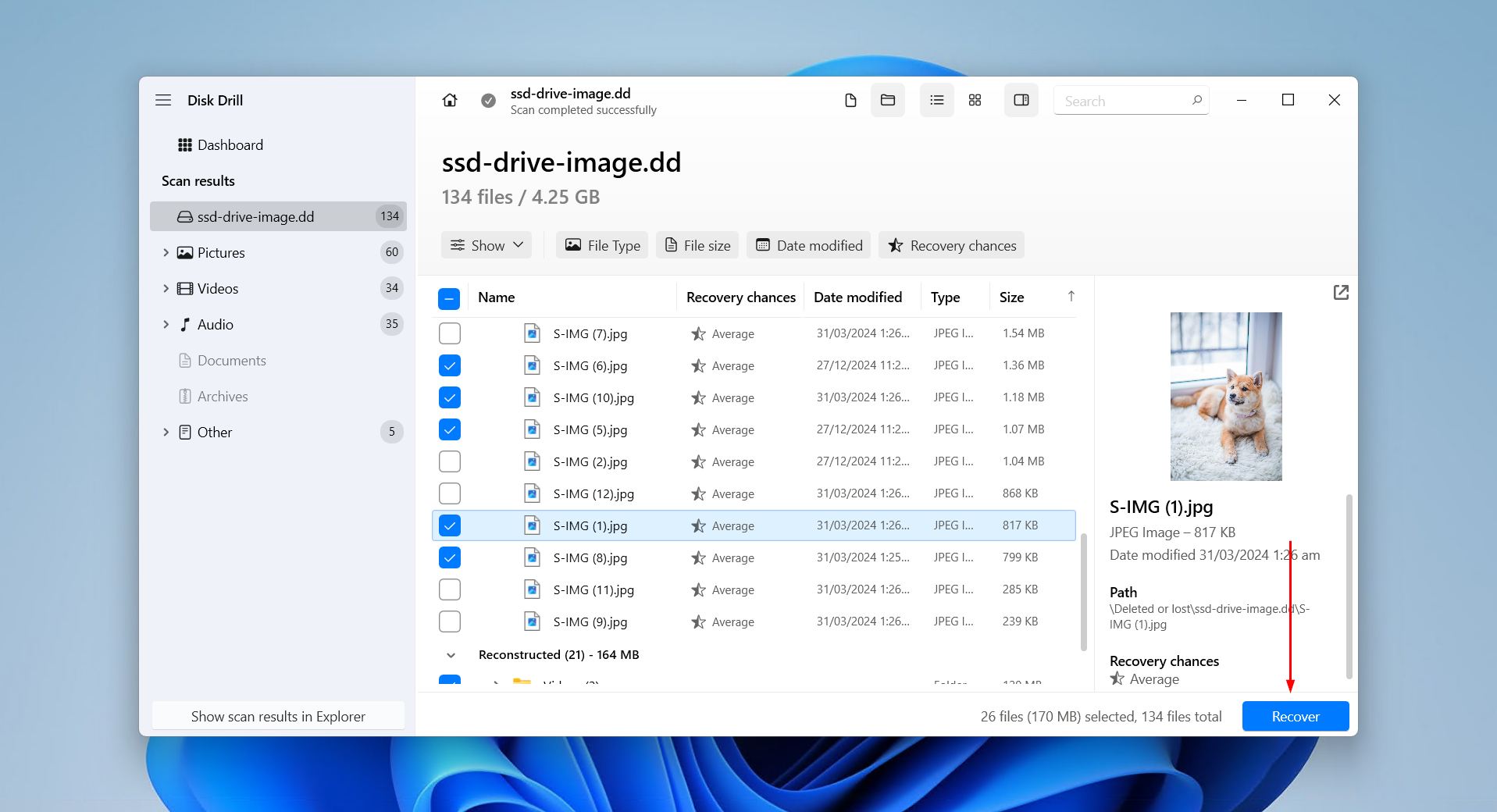Image resolution: width=1497 pixels, height=812 pixels.
Task: Click the blue Recover button
Action: [x=1296, y=716]
